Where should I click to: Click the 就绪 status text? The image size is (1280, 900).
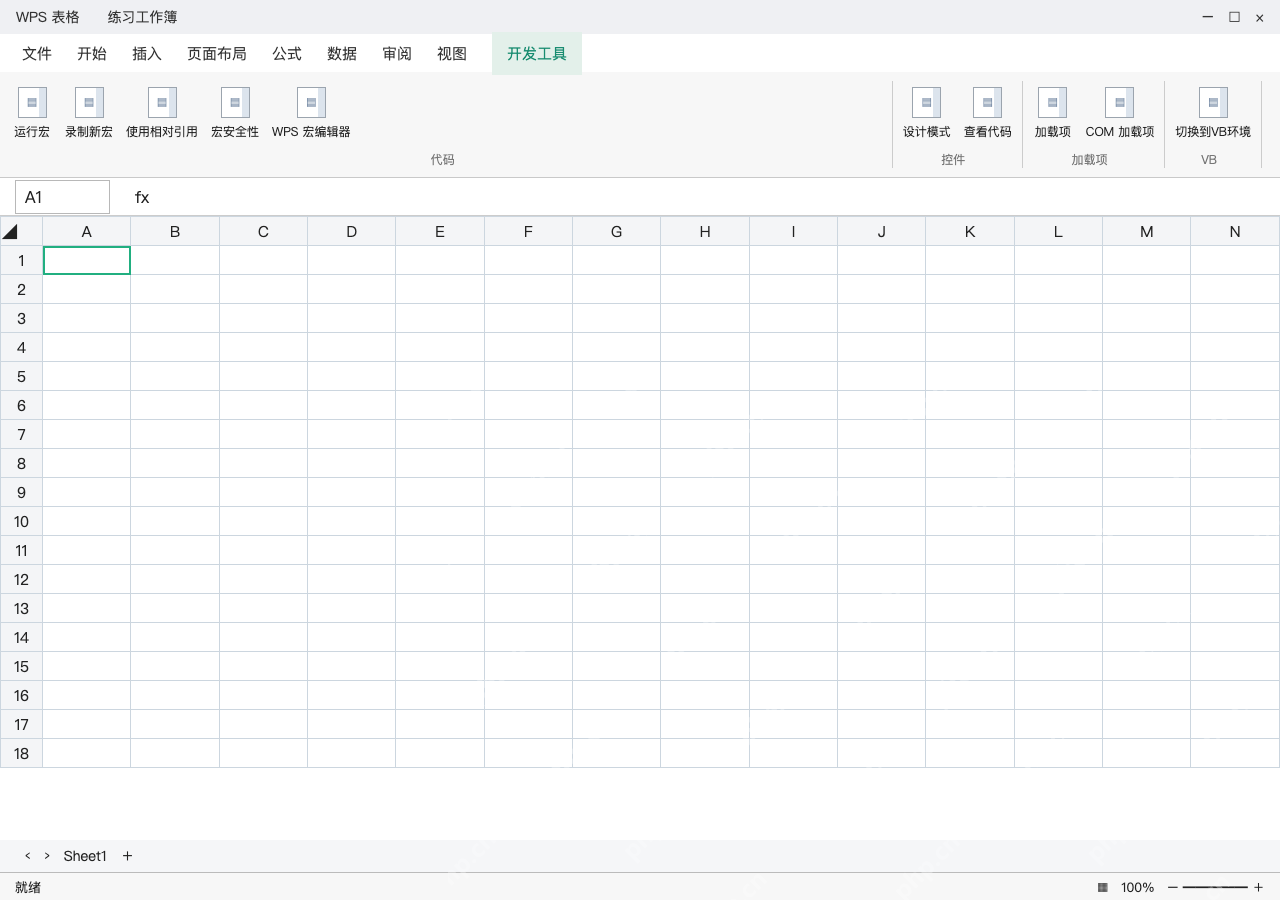pyautogui.click(x=28, y=887)
